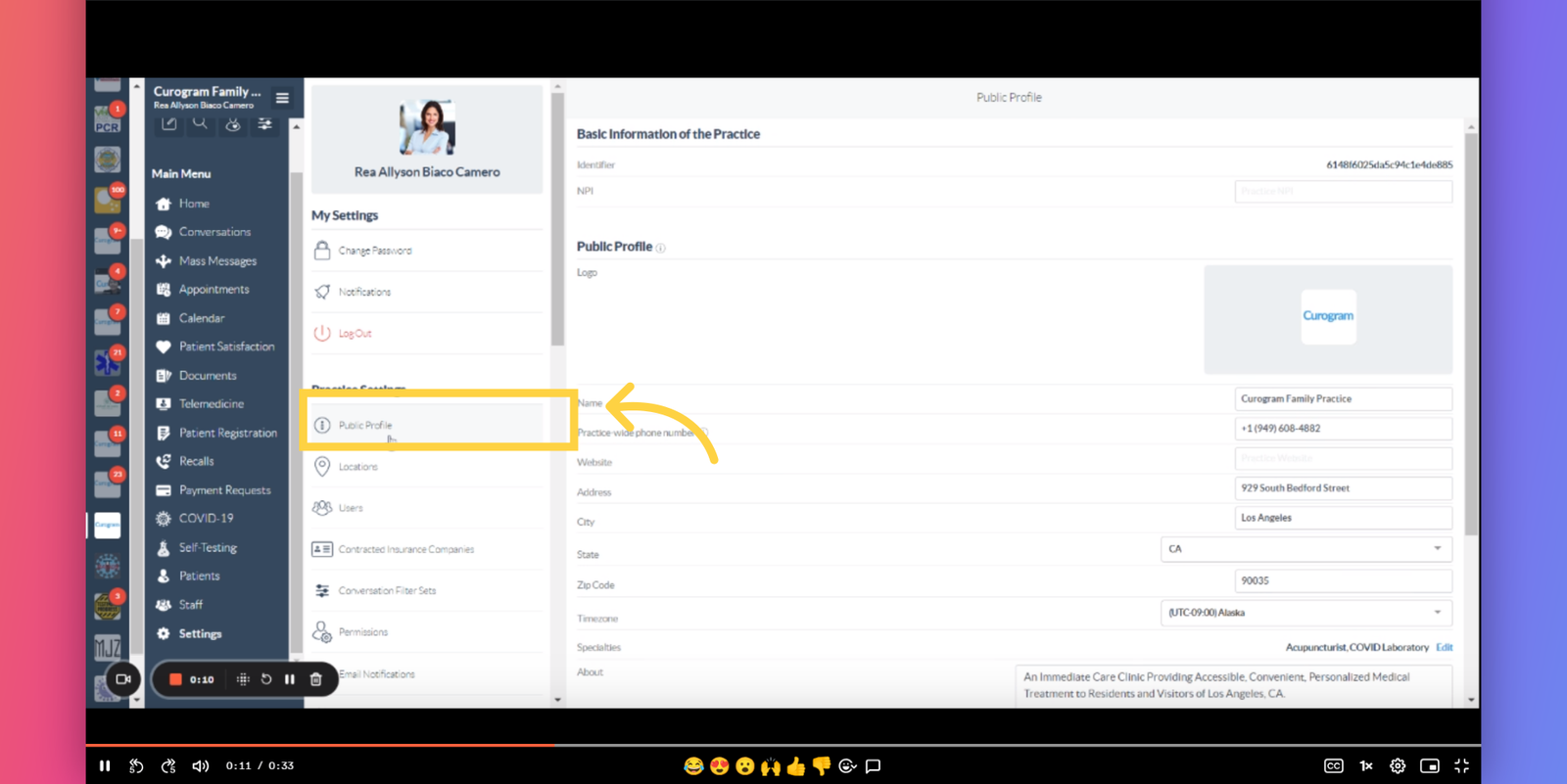1567x784 pixels.
Task: Toggle closed captions on the video
Action: (x=1333, y=766)
